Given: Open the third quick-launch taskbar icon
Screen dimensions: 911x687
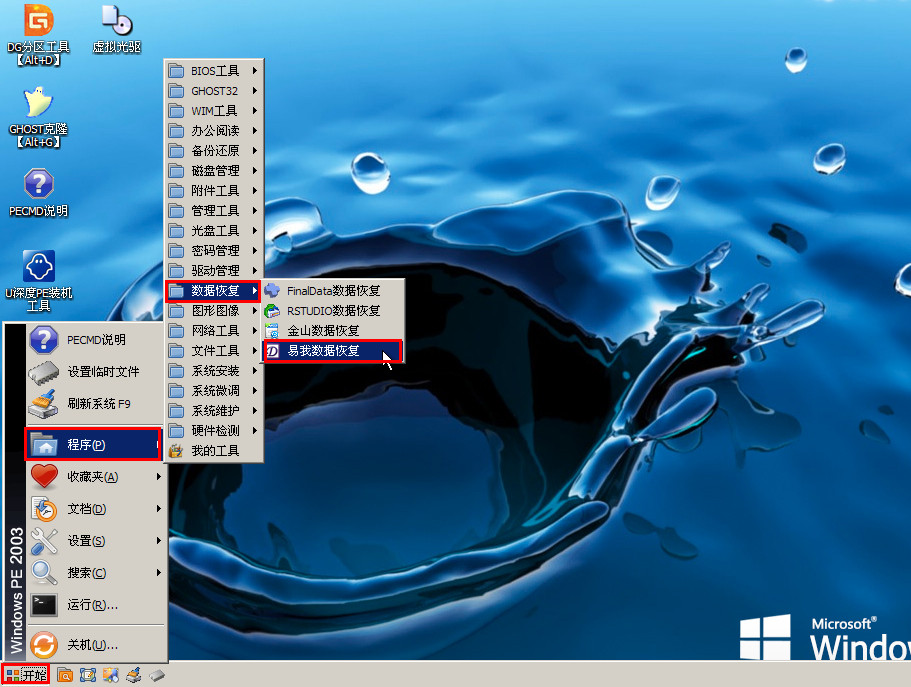Looking at the screenshot, I should [111, 675].
